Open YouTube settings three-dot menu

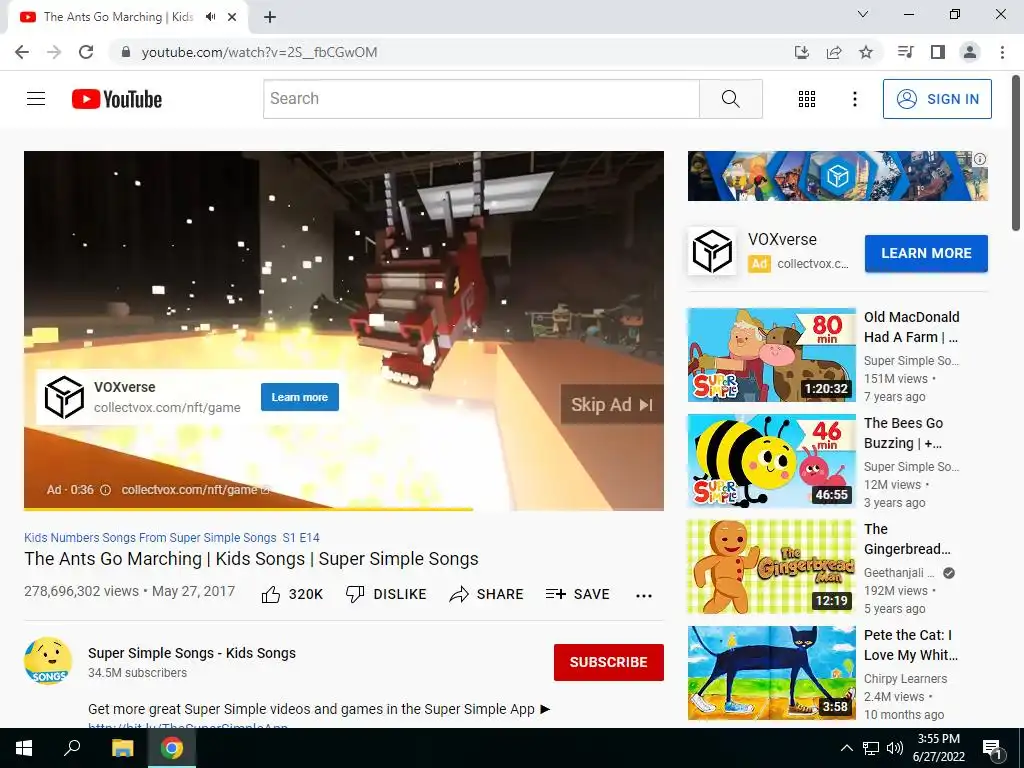click(855, 99)
